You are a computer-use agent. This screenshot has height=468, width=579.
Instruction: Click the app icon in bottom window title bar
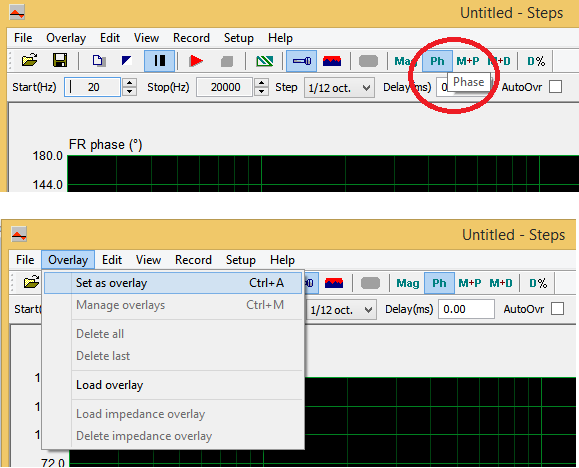pos(19,234)
